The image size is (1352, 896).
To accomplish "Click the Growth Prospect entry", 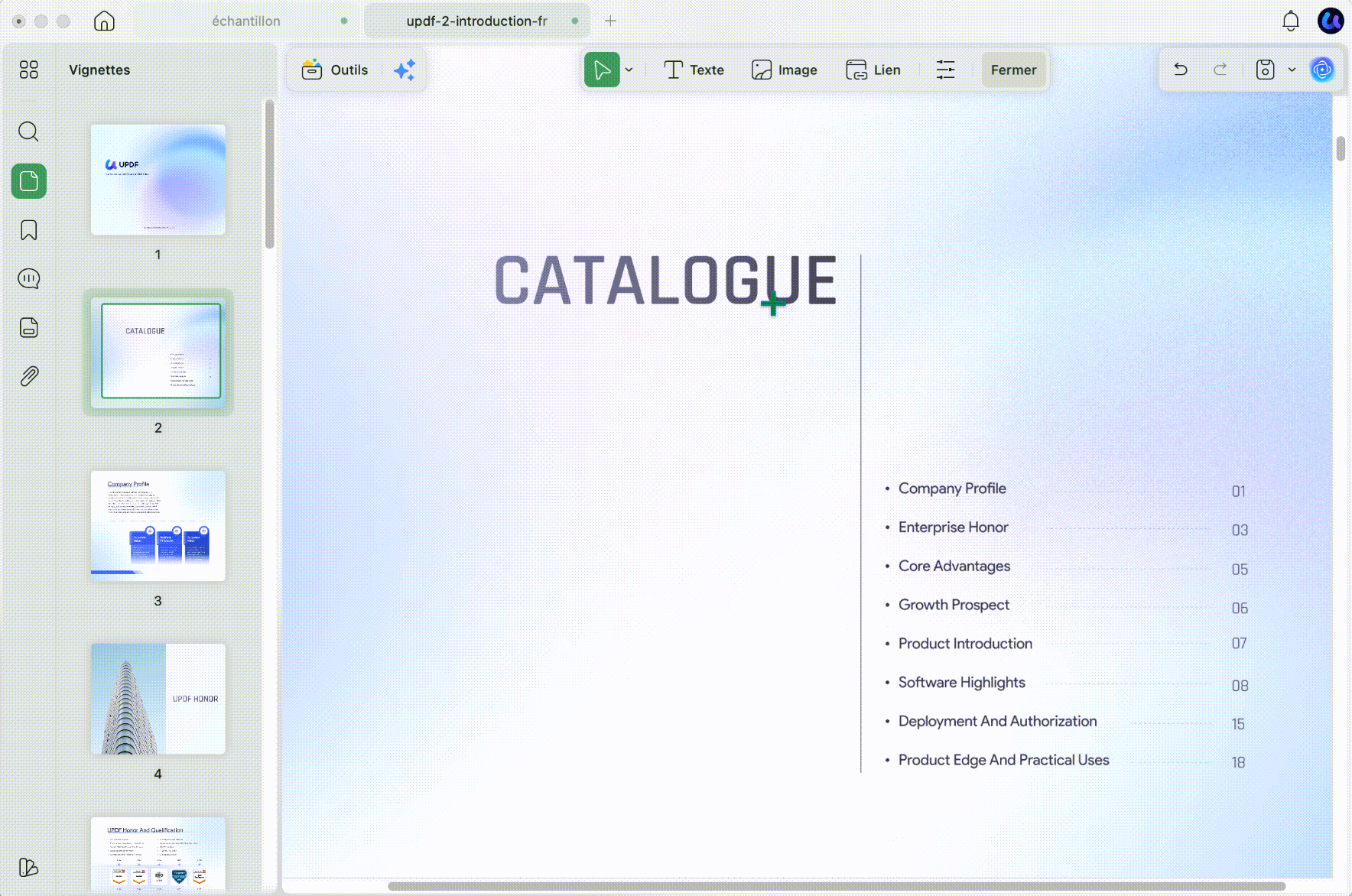I will pyautogui.click(x=954, y=605).
